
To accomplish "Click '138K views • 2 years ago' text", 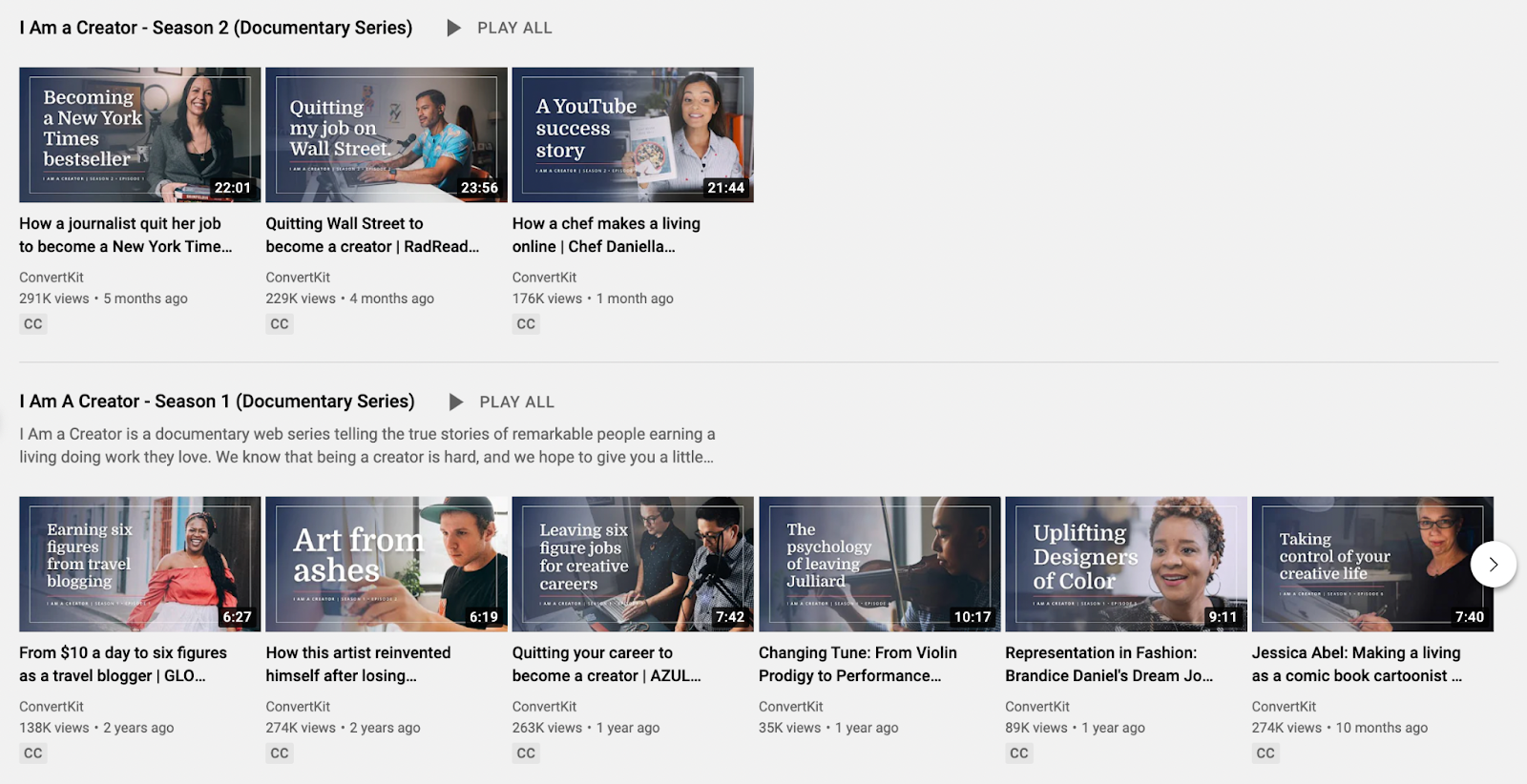I will [96, 728].
